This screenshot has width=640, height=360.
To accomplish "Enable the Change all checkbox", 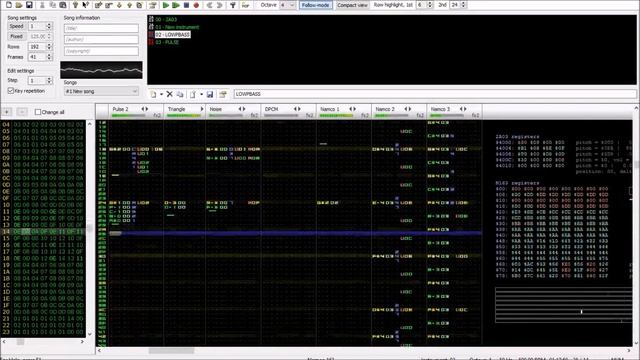I will [38, 112].
